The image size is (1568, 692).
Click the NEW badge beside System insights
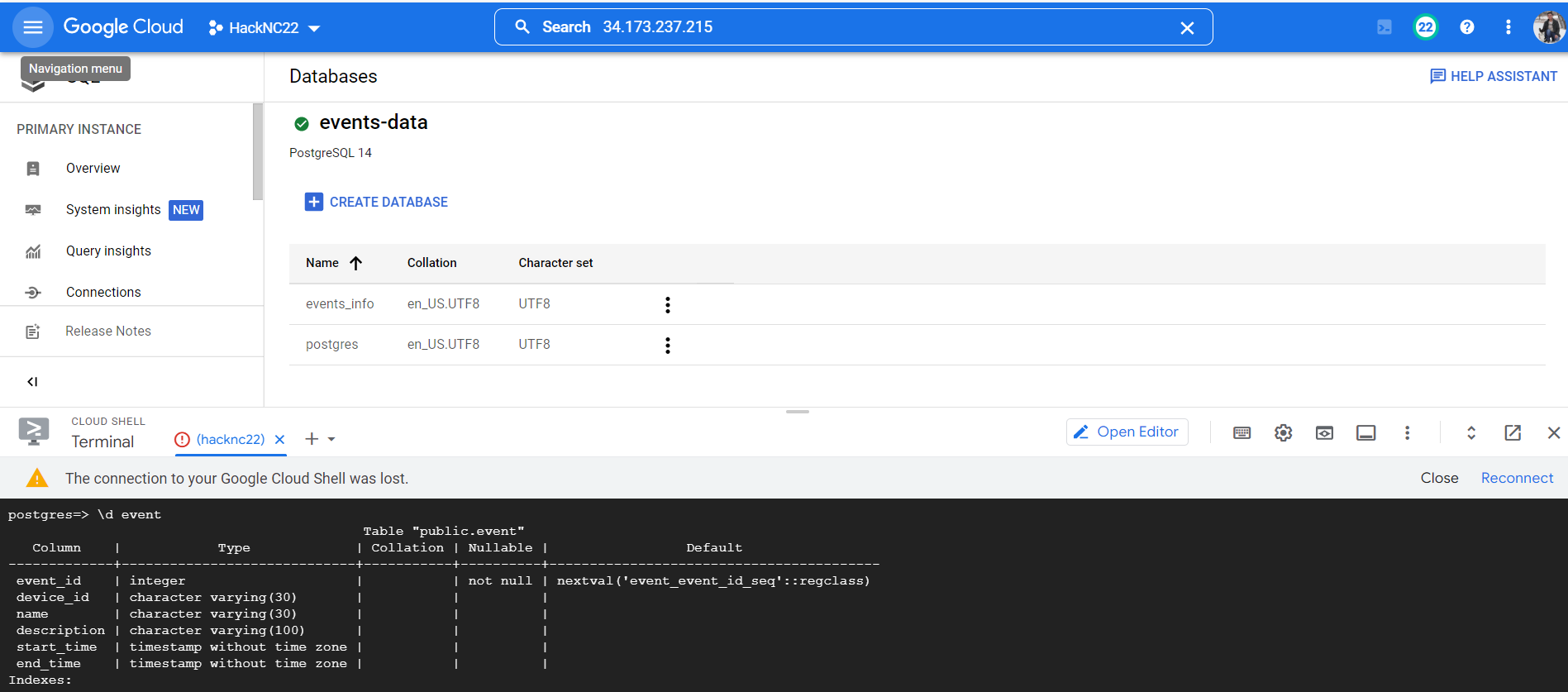[186, 210]
